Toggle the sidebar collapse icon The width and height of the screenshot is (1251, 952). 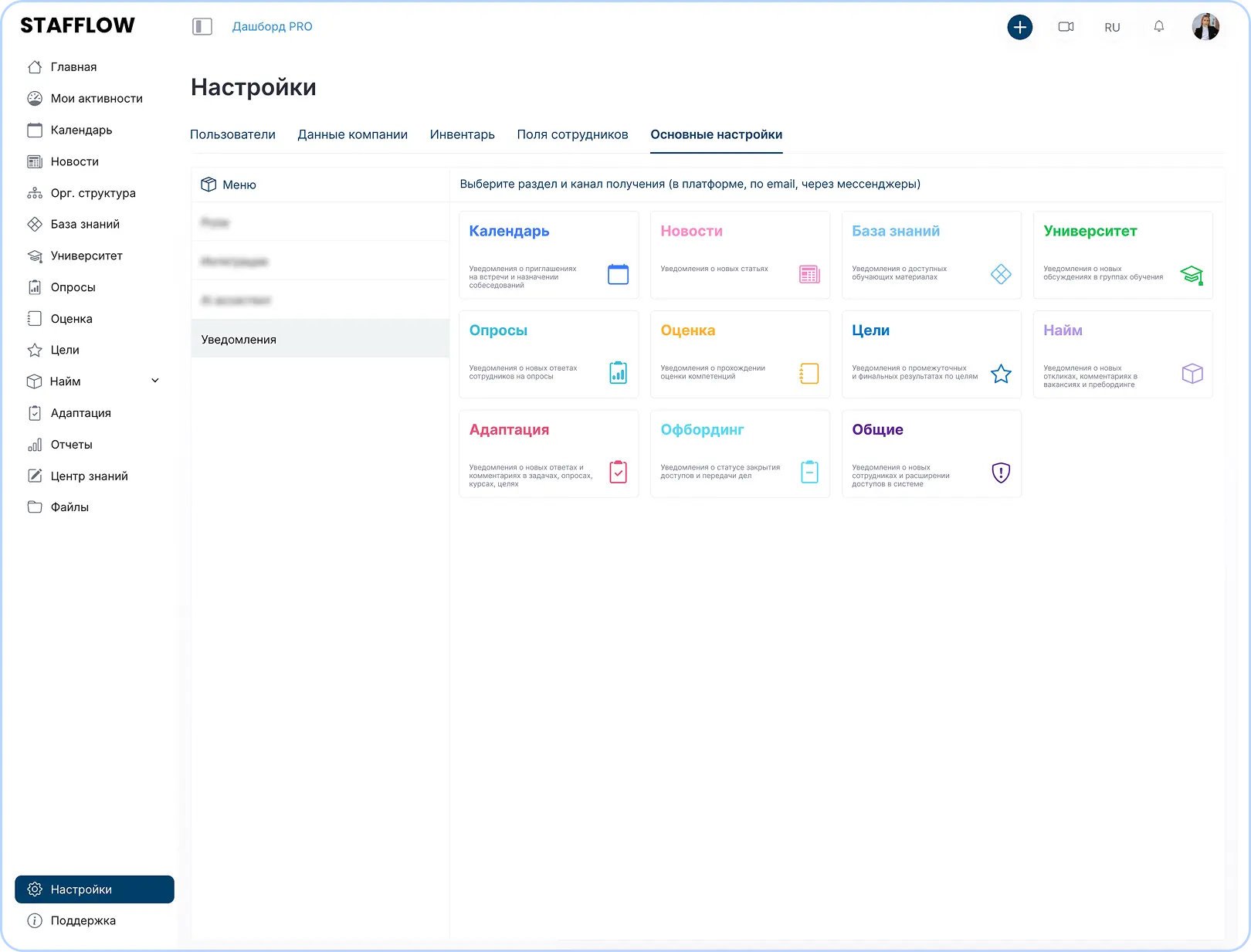pos(202,27)
